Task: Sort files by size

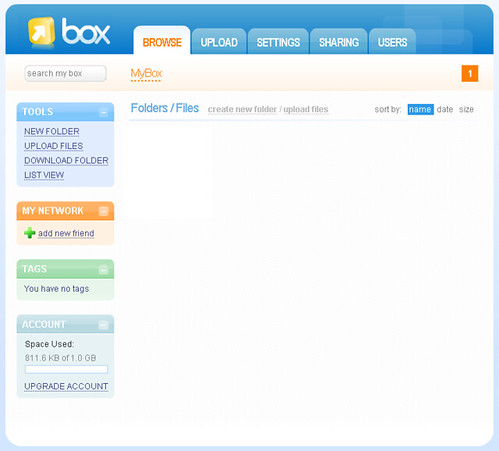Action: pyautogui.click(x=466, y=109)
